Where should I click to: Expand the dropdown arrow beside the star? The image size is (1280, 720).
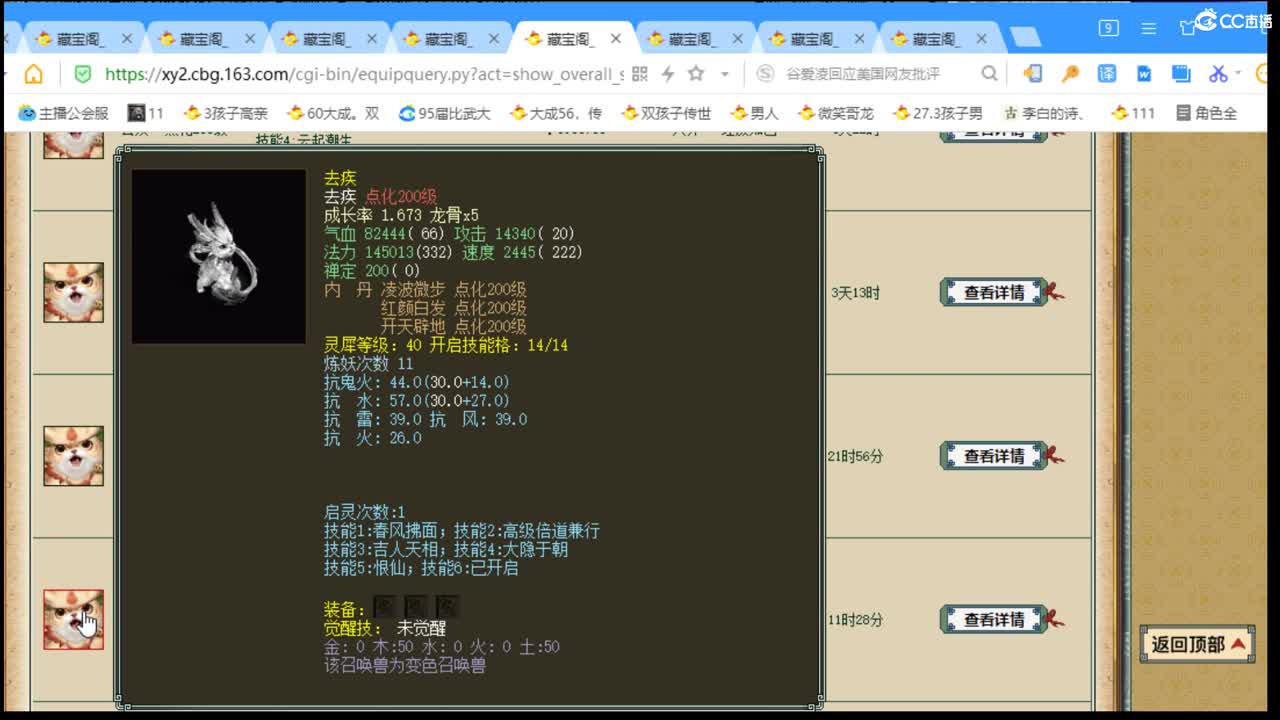pyautogui.click(x=725, y=74)
